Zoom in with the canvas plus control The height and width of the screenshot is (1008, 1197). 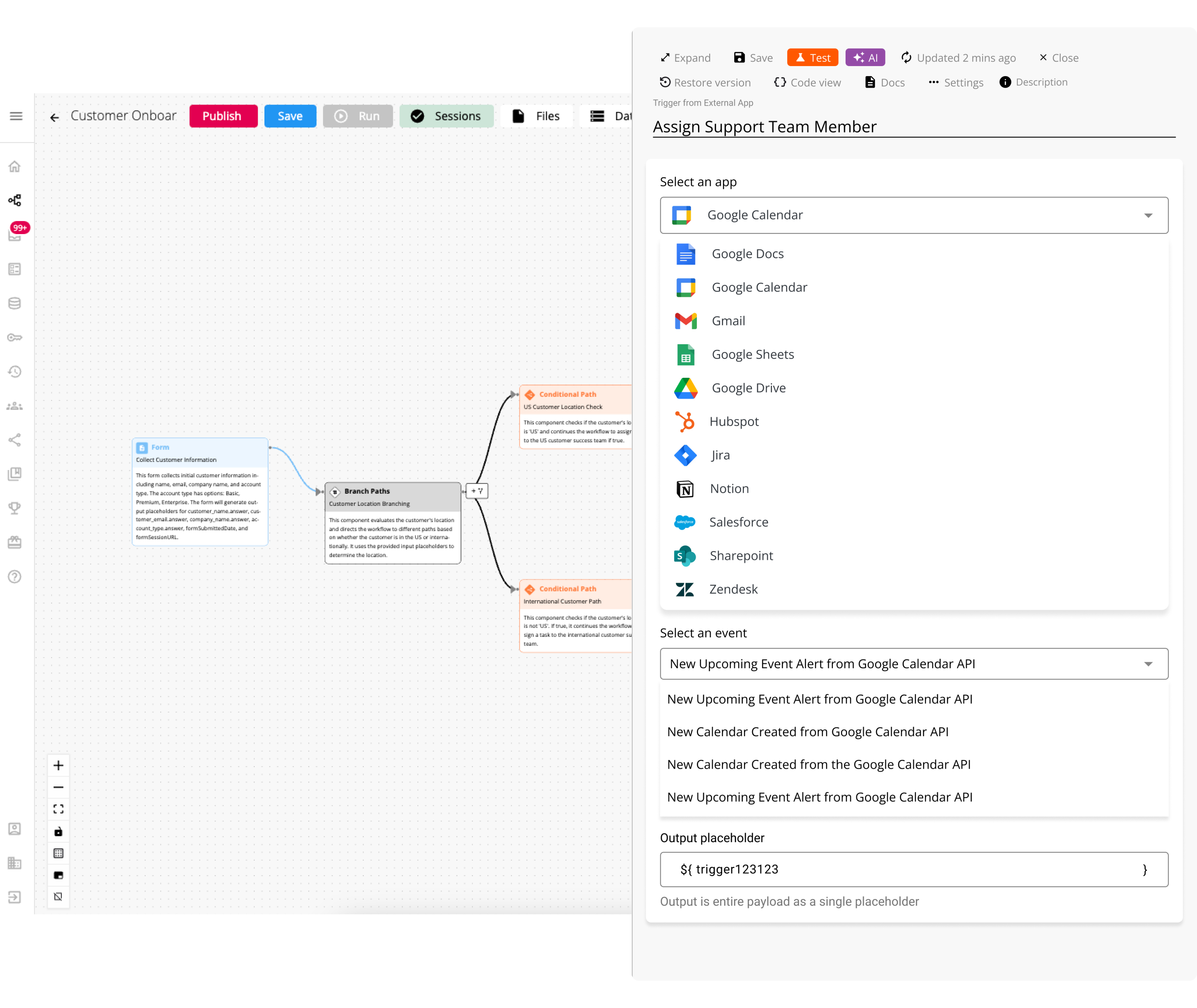click(58, 766)
